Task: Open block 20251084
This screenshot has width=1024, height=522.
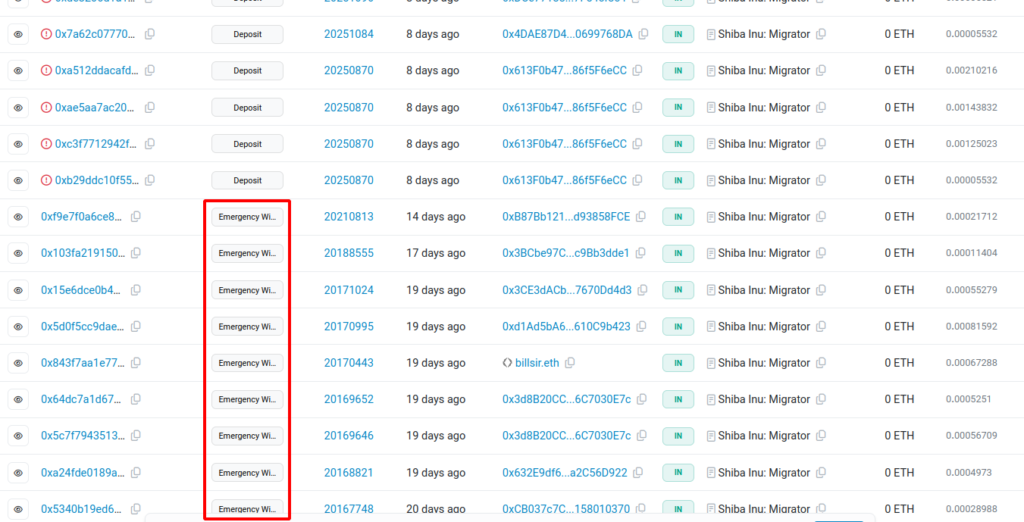Action: click(349, 34)
